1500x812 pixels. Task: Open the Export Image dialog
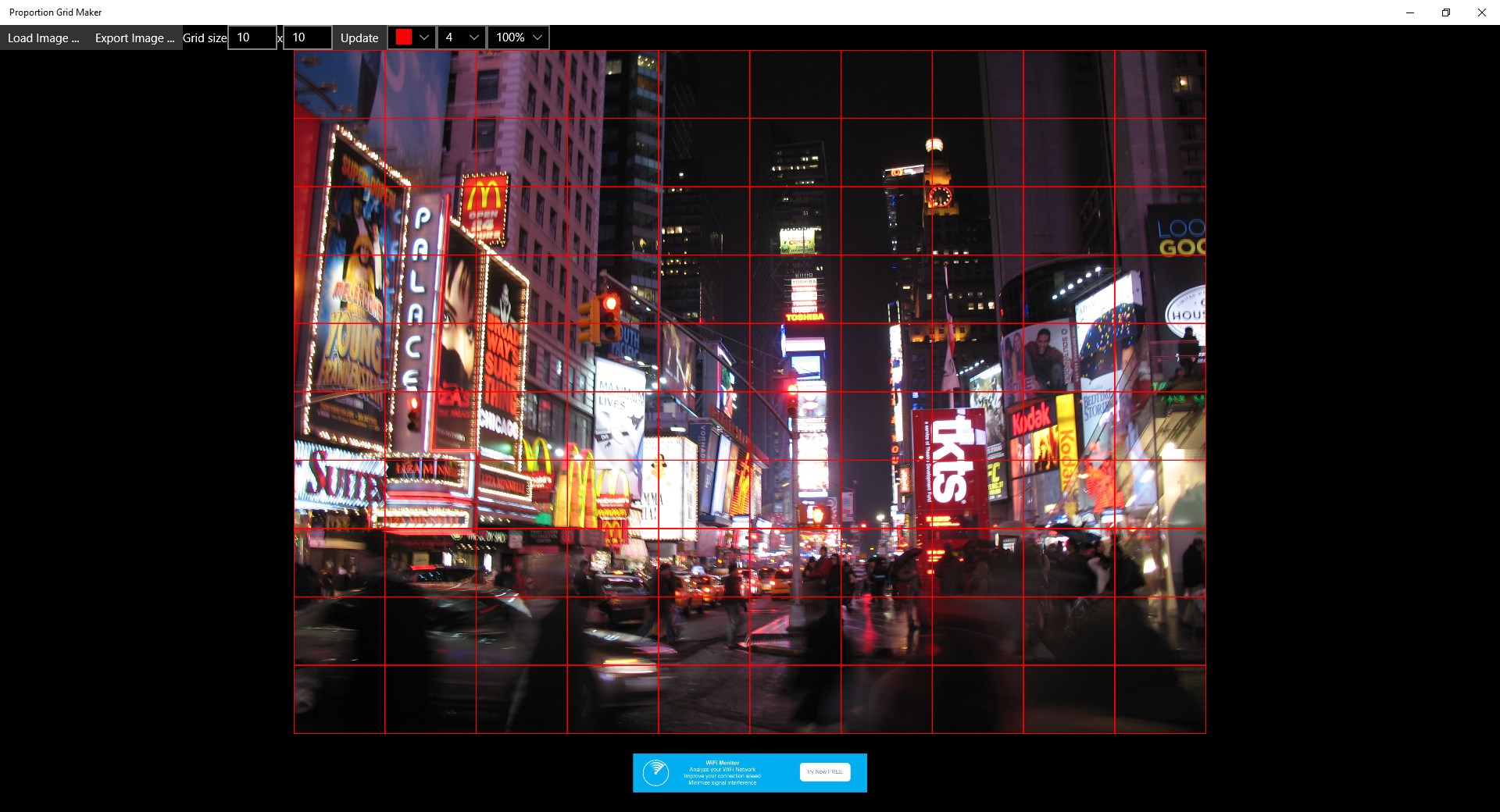pyautogui.click(x=134, y=37)
